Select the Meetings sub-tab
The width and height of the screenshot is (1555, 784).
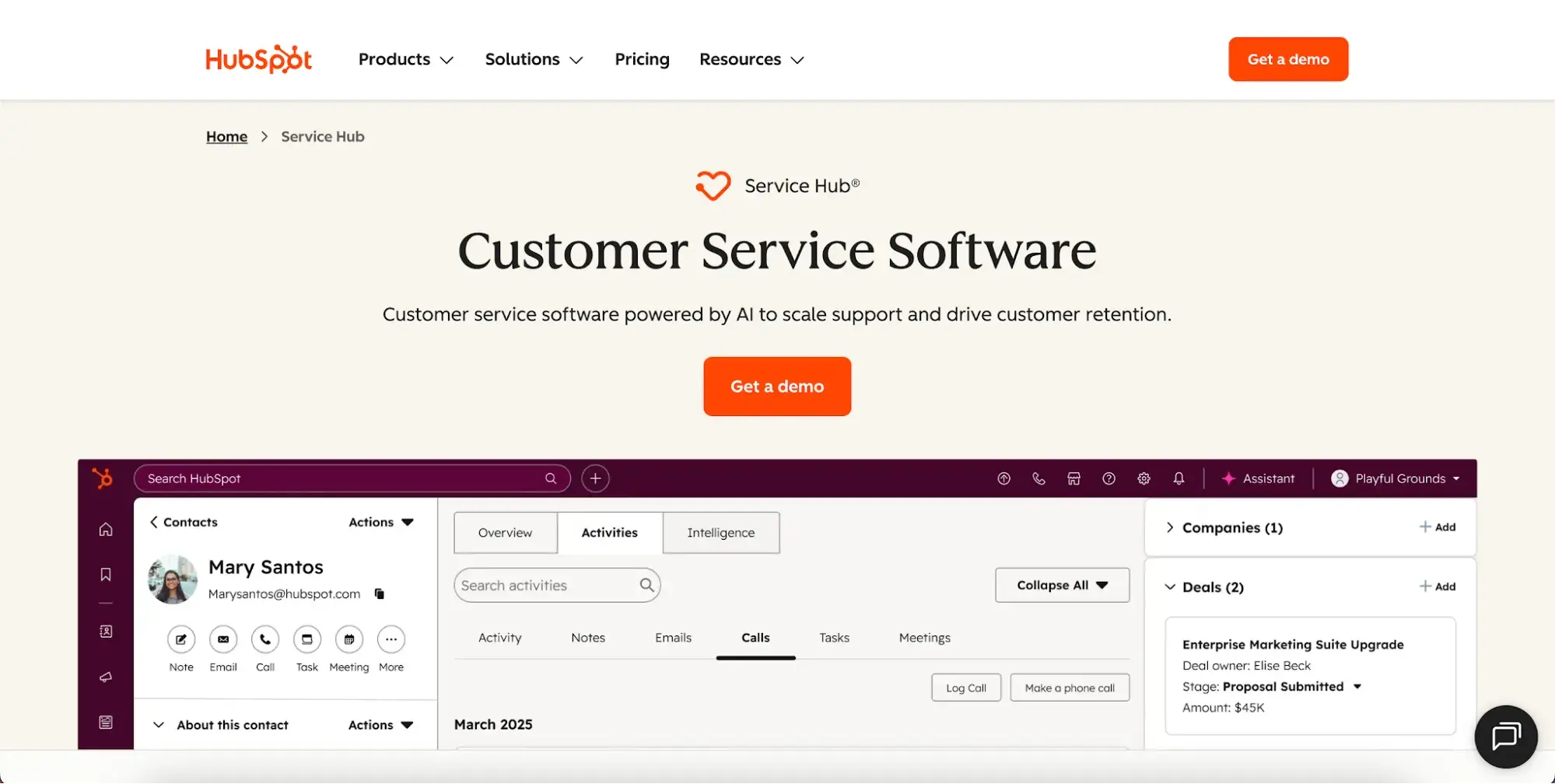tap(925, 638)
